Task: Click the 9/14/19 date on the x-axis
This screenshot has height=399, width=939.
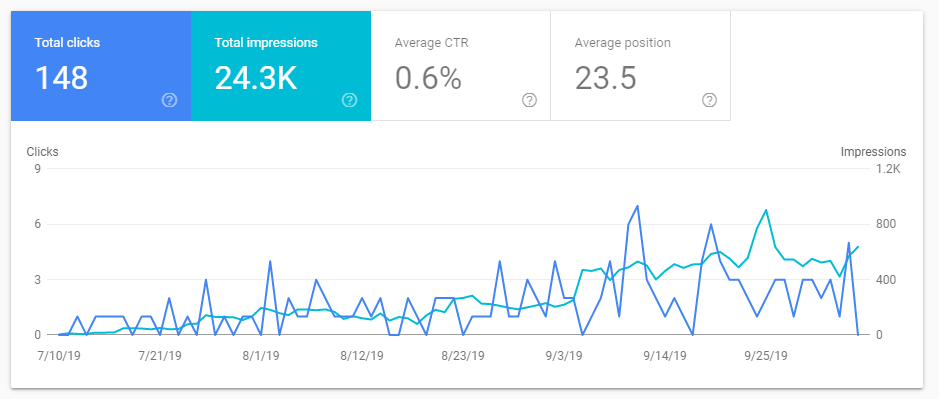Action: tap(665, 356)
